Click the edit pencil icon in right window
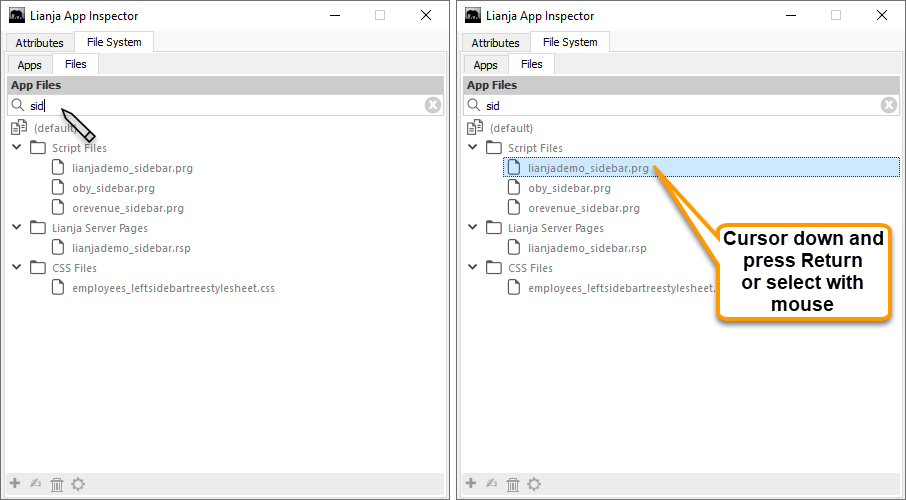This screenshot has width=906, height=500. 492,484
